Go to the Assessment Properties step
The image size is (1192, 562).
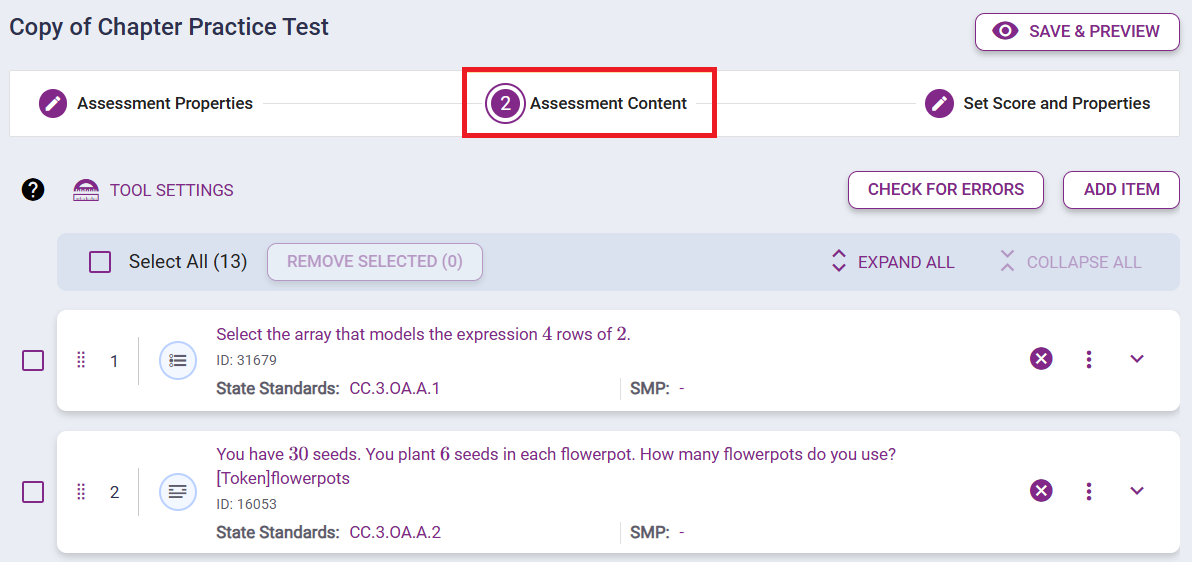click(146, 103)
